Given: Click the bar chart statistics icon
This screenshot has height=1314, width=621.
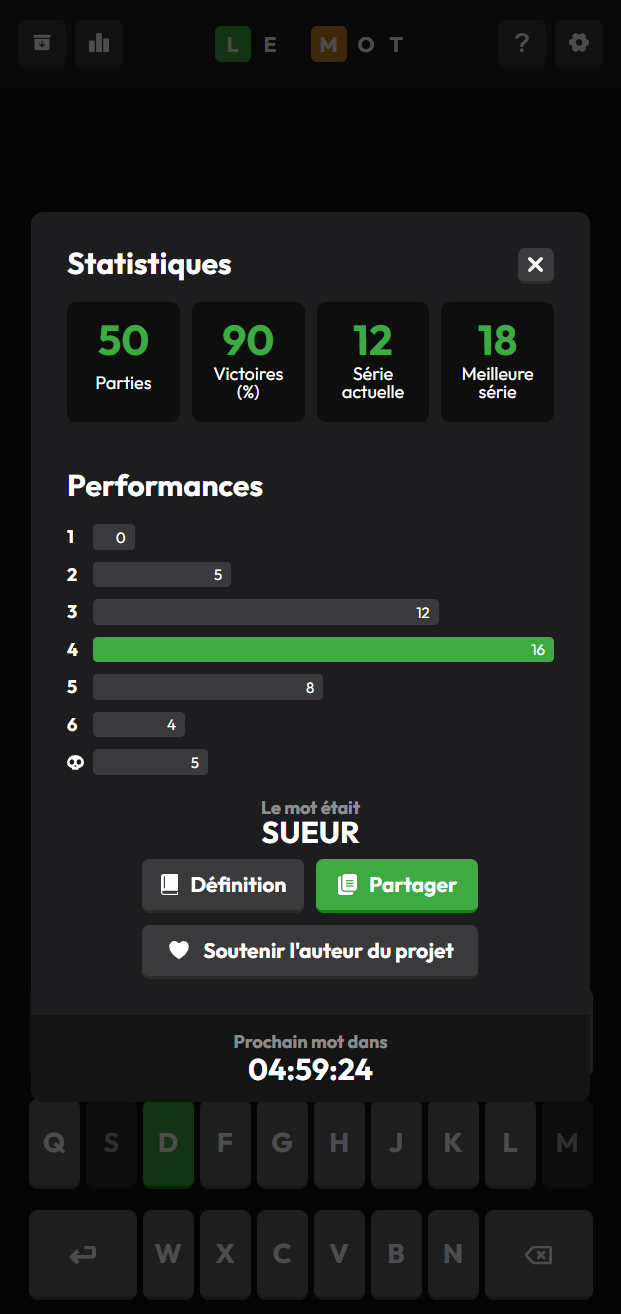Looking at the screenshot, I should (98, 43).
